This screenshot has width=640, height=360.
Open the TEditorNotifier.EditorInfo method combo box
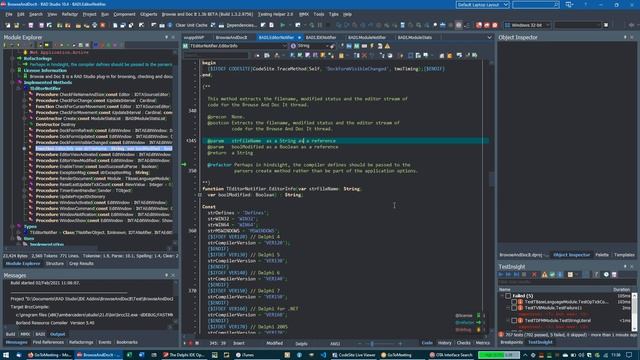coord(235,46)
